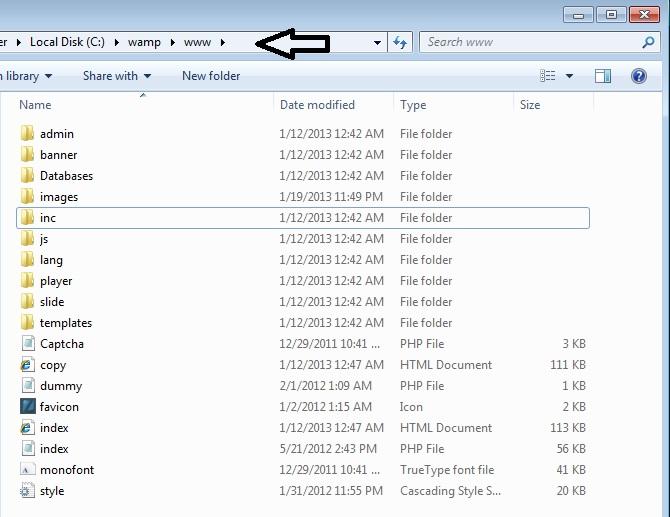The image size is (670, 517).
Task: Close the Explorer window
Action: click(645, 15)
